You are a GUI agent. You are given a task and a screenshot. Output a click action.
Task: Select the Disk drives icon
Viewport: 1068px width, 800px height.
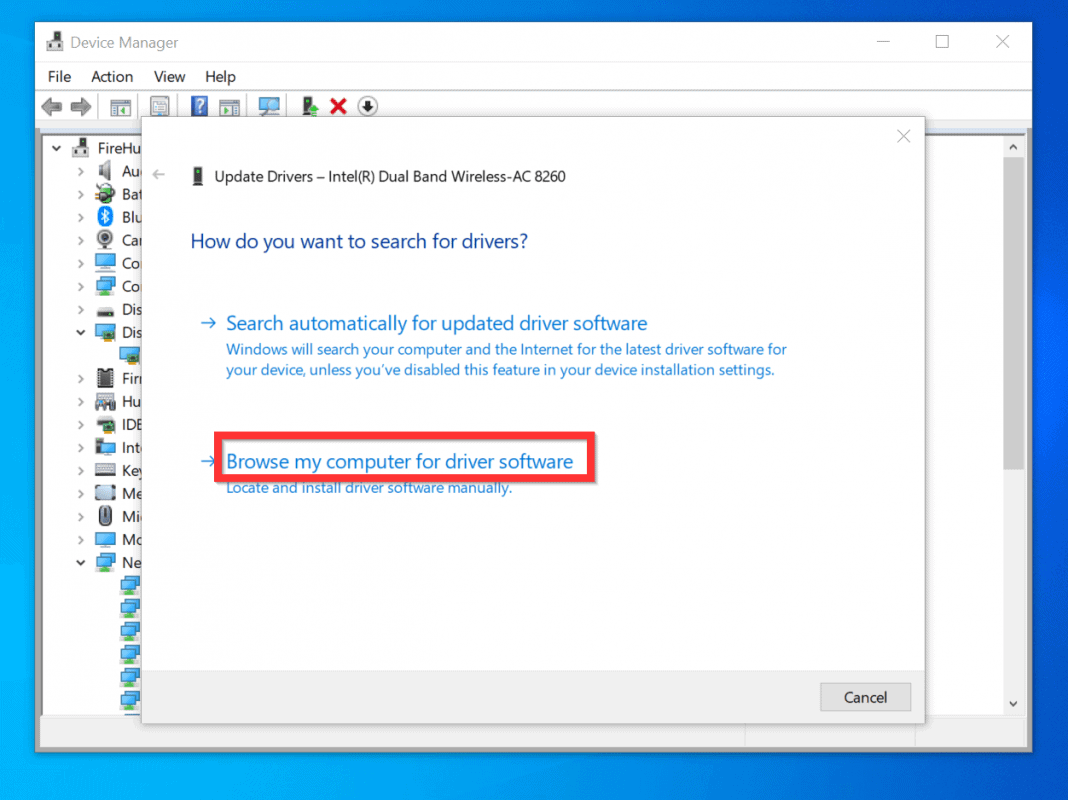[105, 312]
